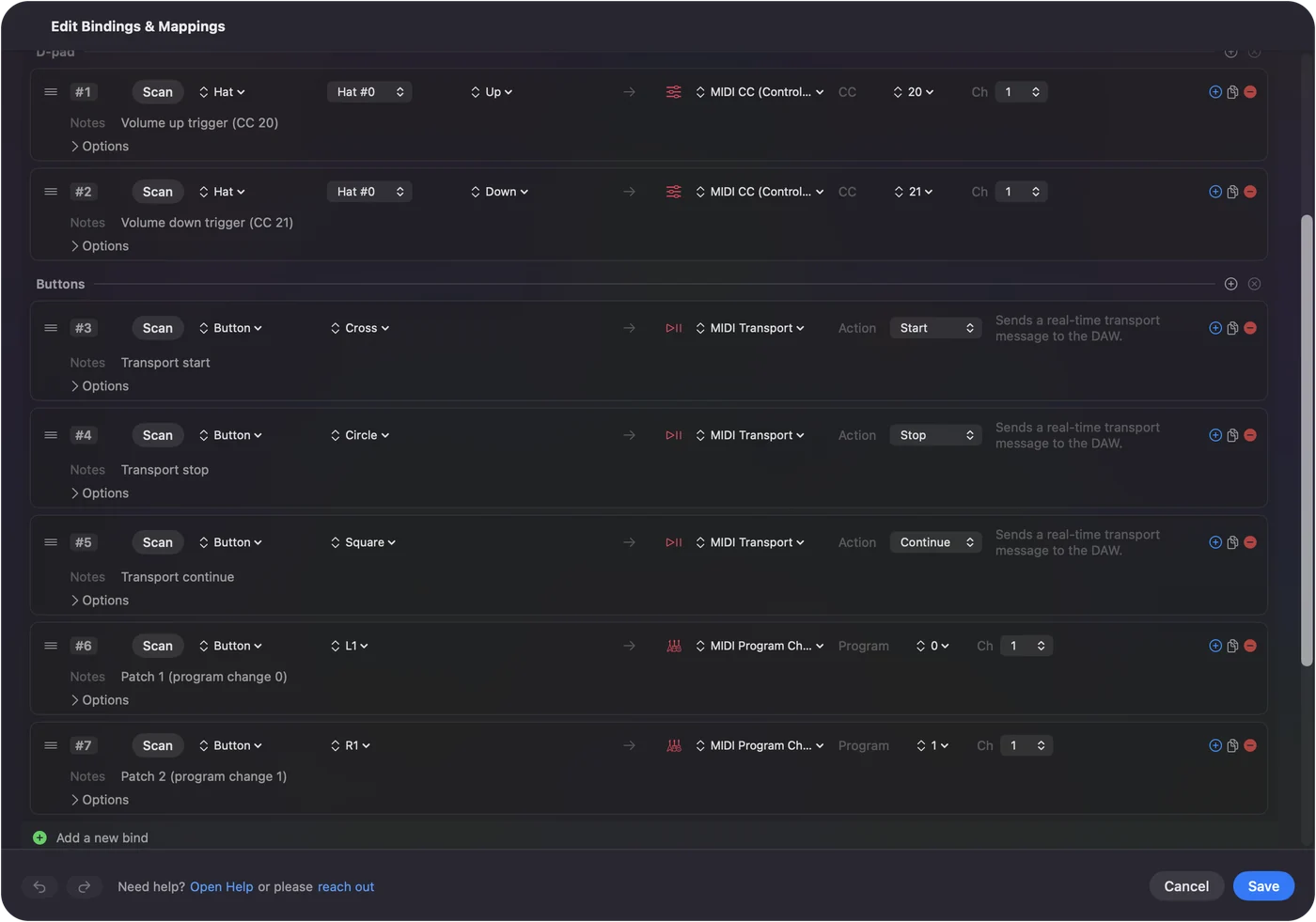Change CC number 21 dropdown in bind #2
The image size is (1316, 922).
tap(913, 192)
